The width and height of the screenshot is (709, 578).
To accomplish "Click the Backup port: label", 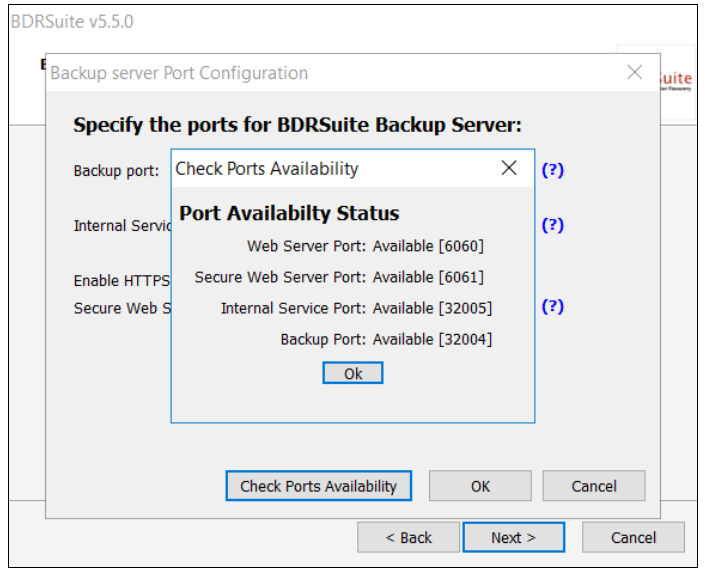I will point(116,171).
